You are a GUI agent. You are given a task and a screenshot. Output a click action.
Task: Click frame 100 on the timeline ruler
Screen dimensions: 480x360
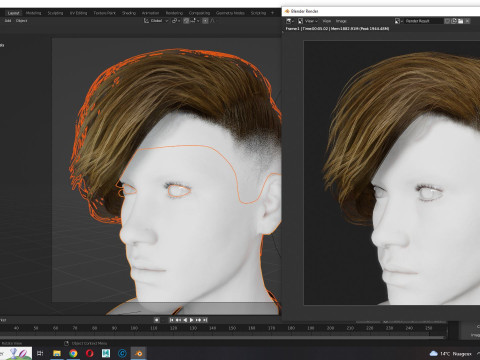[134, 328]
